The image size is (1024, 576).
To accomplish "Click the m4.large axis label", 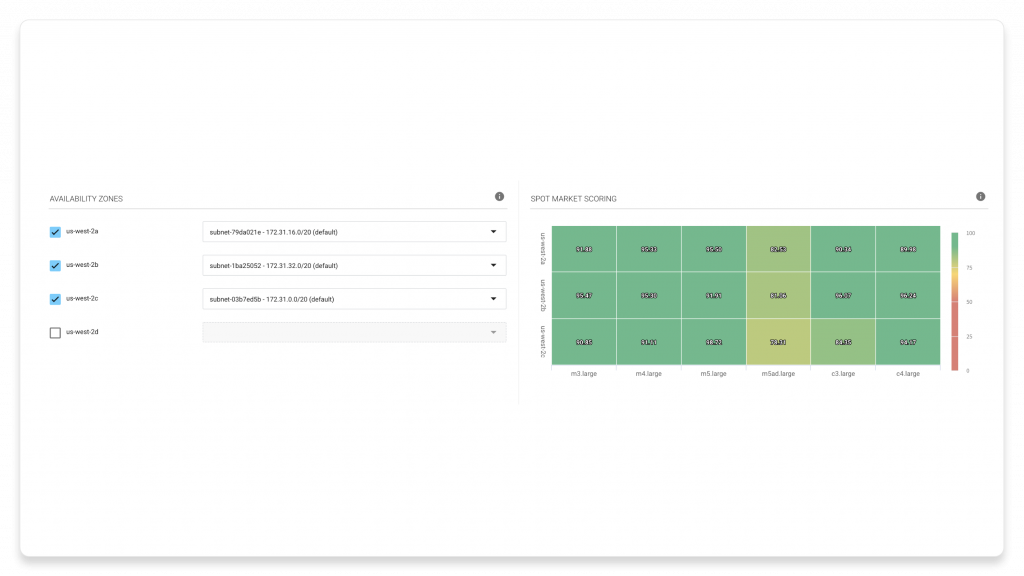I will pos(648,374).
